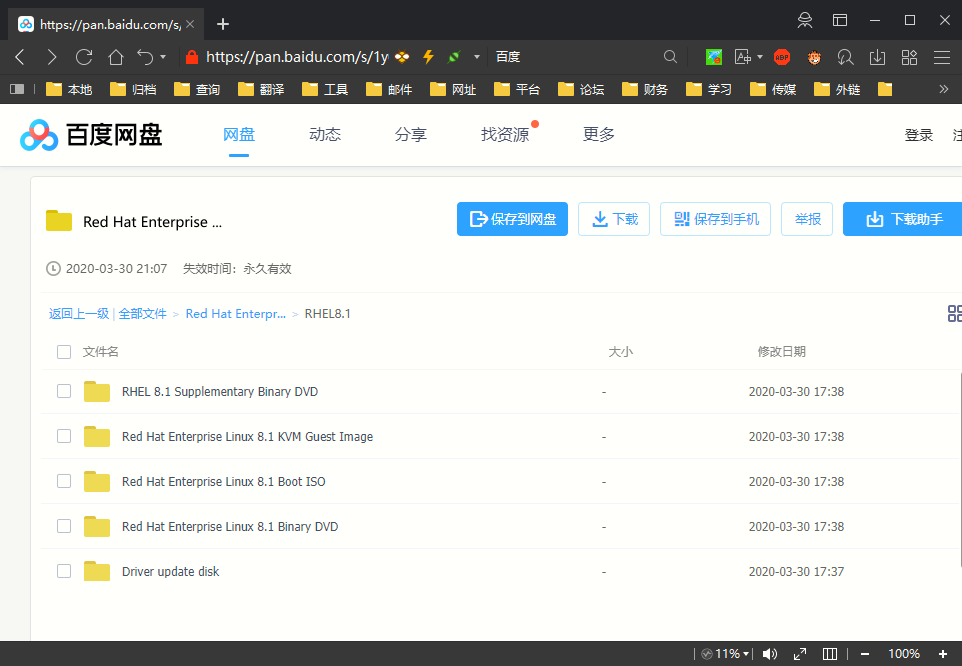The width and height of the screenshot is (962, 666).
Task: Open the ABP adblock extension icon
Action: [x=782, y=57]
